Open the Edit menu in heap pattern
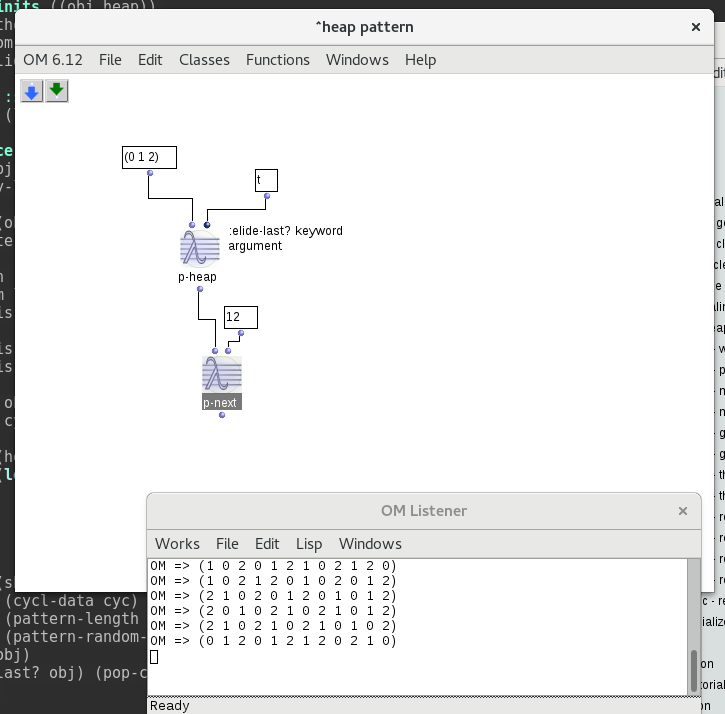This screenshot has width=725, height=714. pos(150,60)
